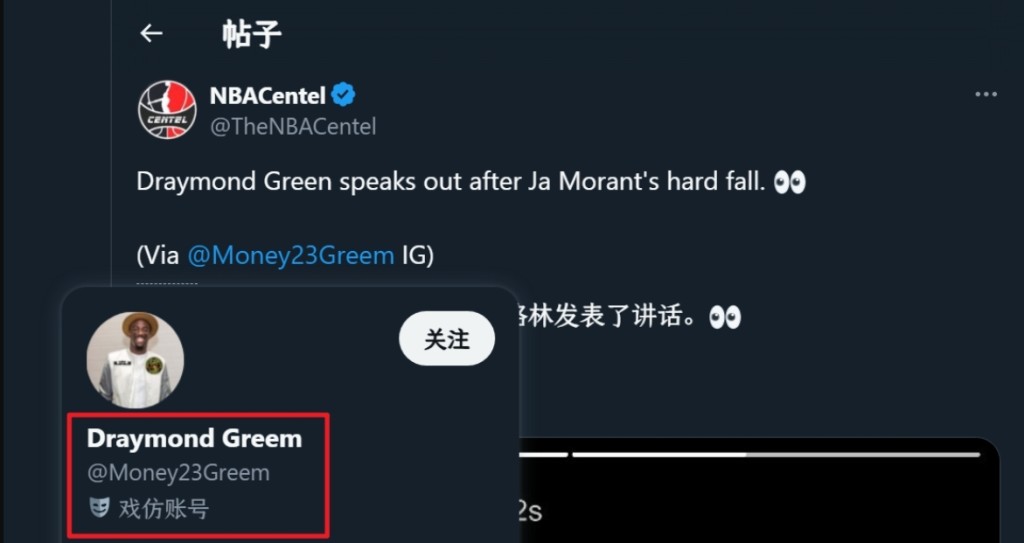Click the eyes emoji in translated text
1024x543 pixels.
tap(725, 318)
